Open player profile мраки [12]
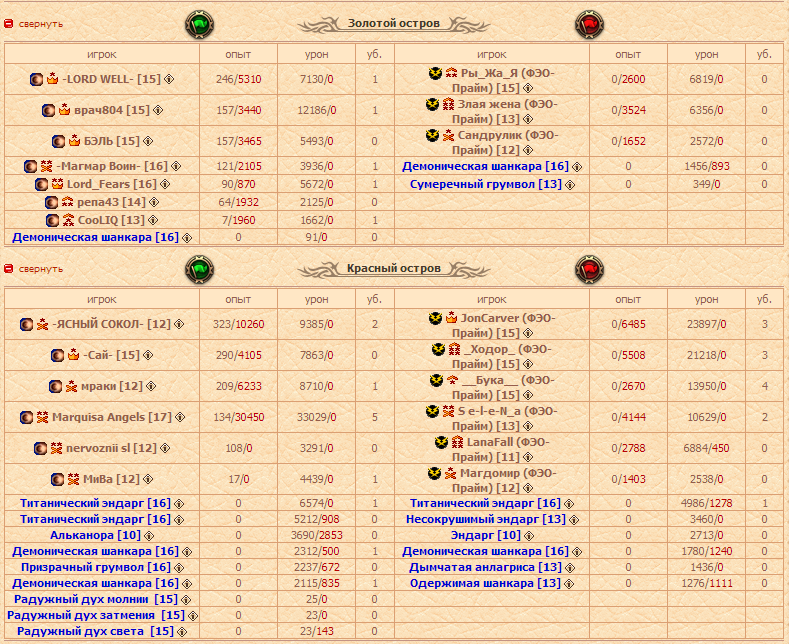 (x=112, y=386)
